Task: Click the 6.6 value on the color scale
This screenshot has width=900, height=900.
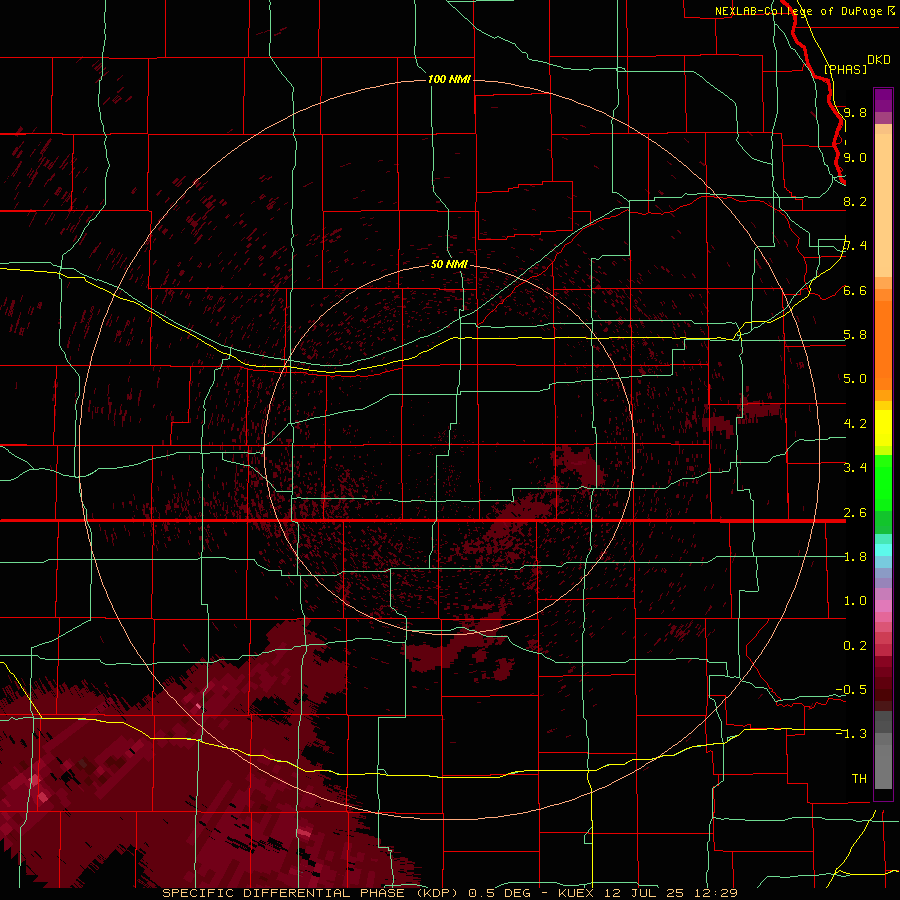Action: point(855,290)
